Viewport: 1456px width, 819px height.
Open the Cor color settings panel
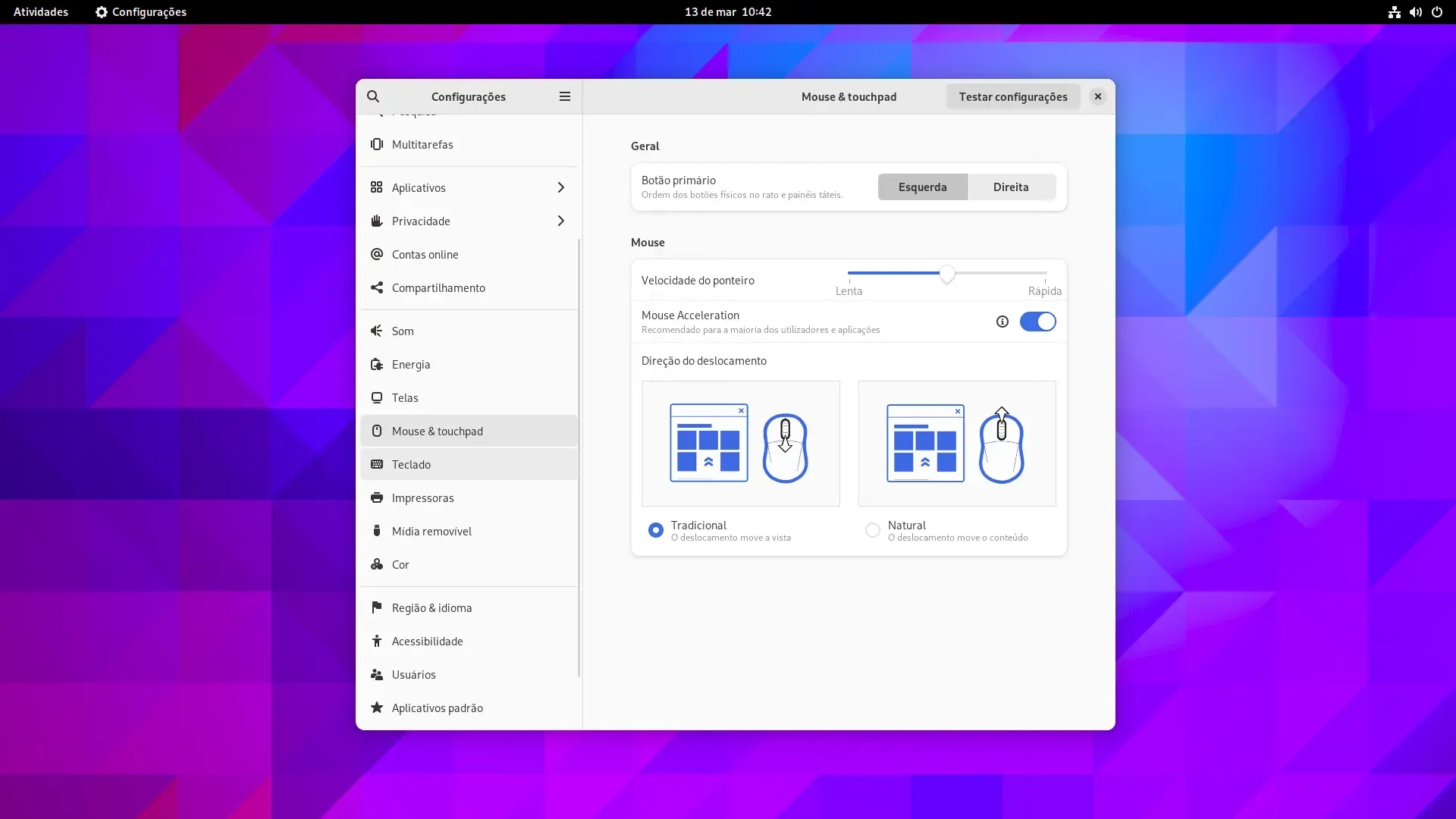469,564
